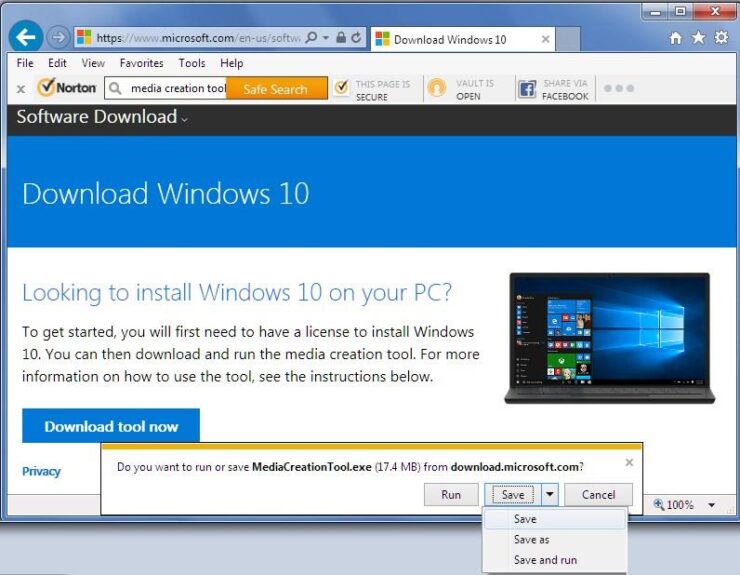Image resolution: width=740 pixels, height=575 pixels.
Task: Open the Home page icon
Action: (676, 38)
